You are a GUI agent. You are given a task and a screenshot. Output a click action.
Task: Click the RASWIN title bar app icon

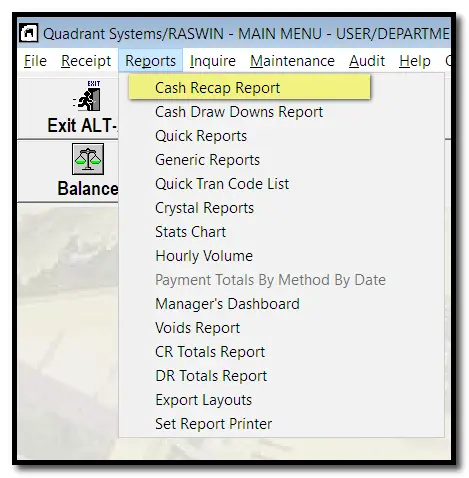click(x=28, y=33)
